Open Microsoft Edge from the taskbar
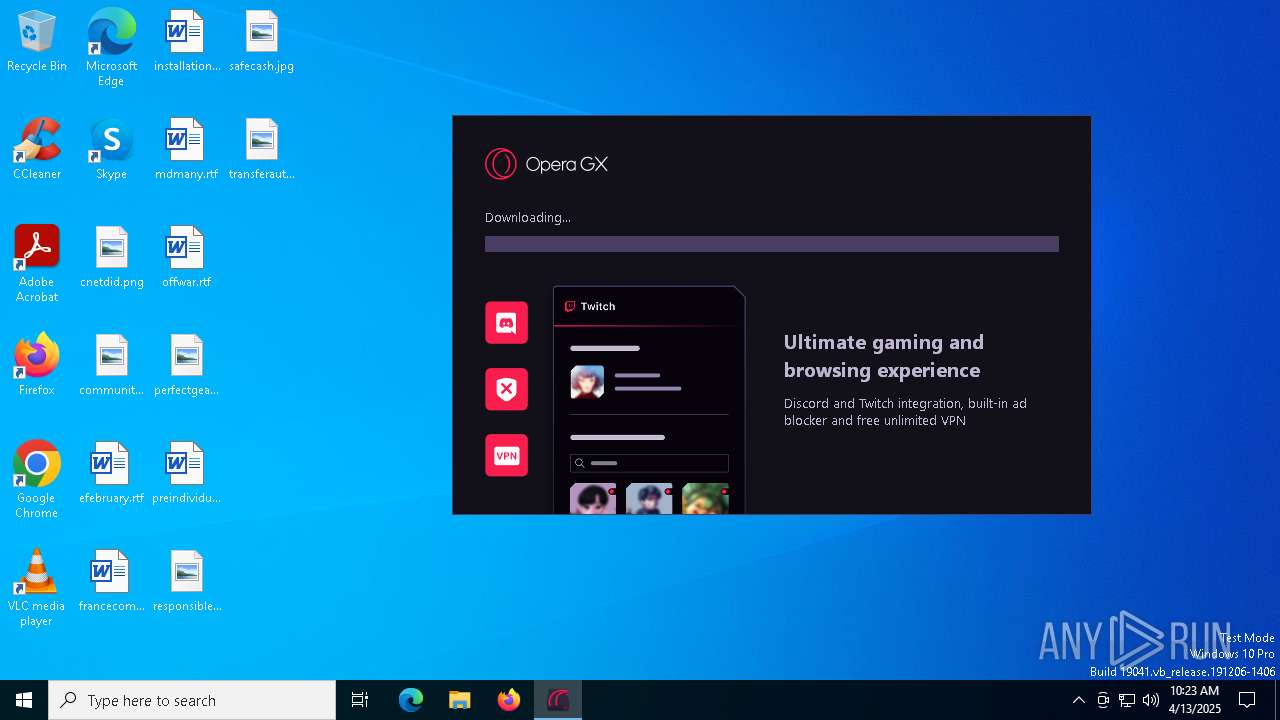This screenshot has width=1280, height=720. pyautogui.click(x=411, y=700)
